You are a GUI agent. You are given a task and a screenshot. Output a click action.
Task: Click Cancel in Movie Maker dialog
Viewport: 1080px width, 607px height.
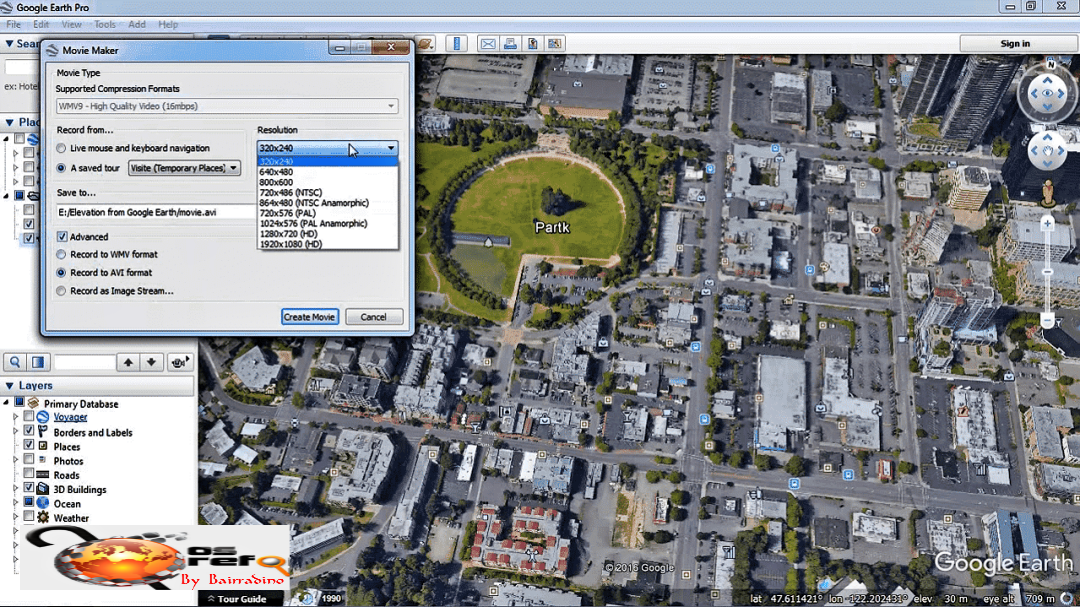coord(373,317)
